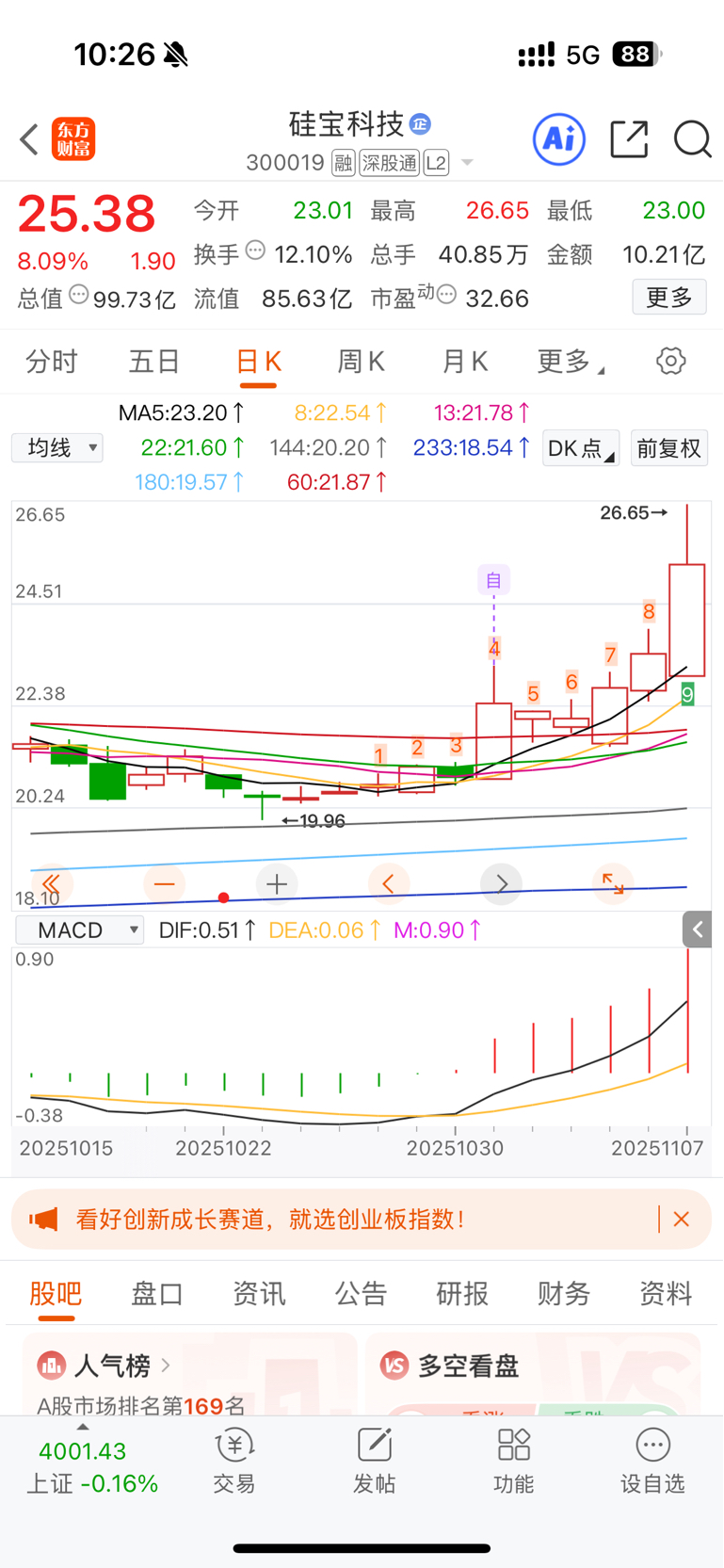Image resolution: width=724 pixels, height=1568 pixels.
Task: Open the 人气榜 card
Action: [x=190, y=1374]
